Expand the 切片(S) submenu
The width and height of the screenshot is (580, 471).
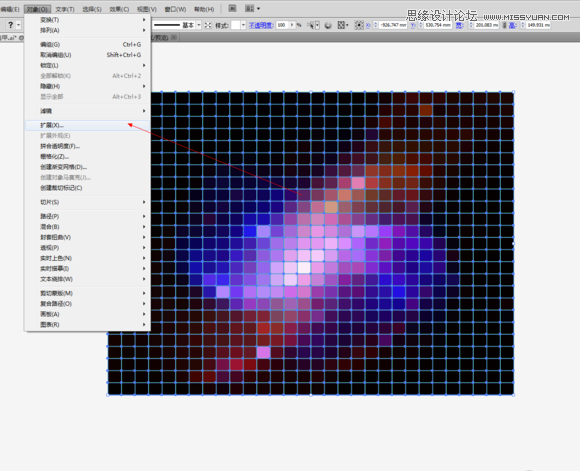click(x=87, y=202)
